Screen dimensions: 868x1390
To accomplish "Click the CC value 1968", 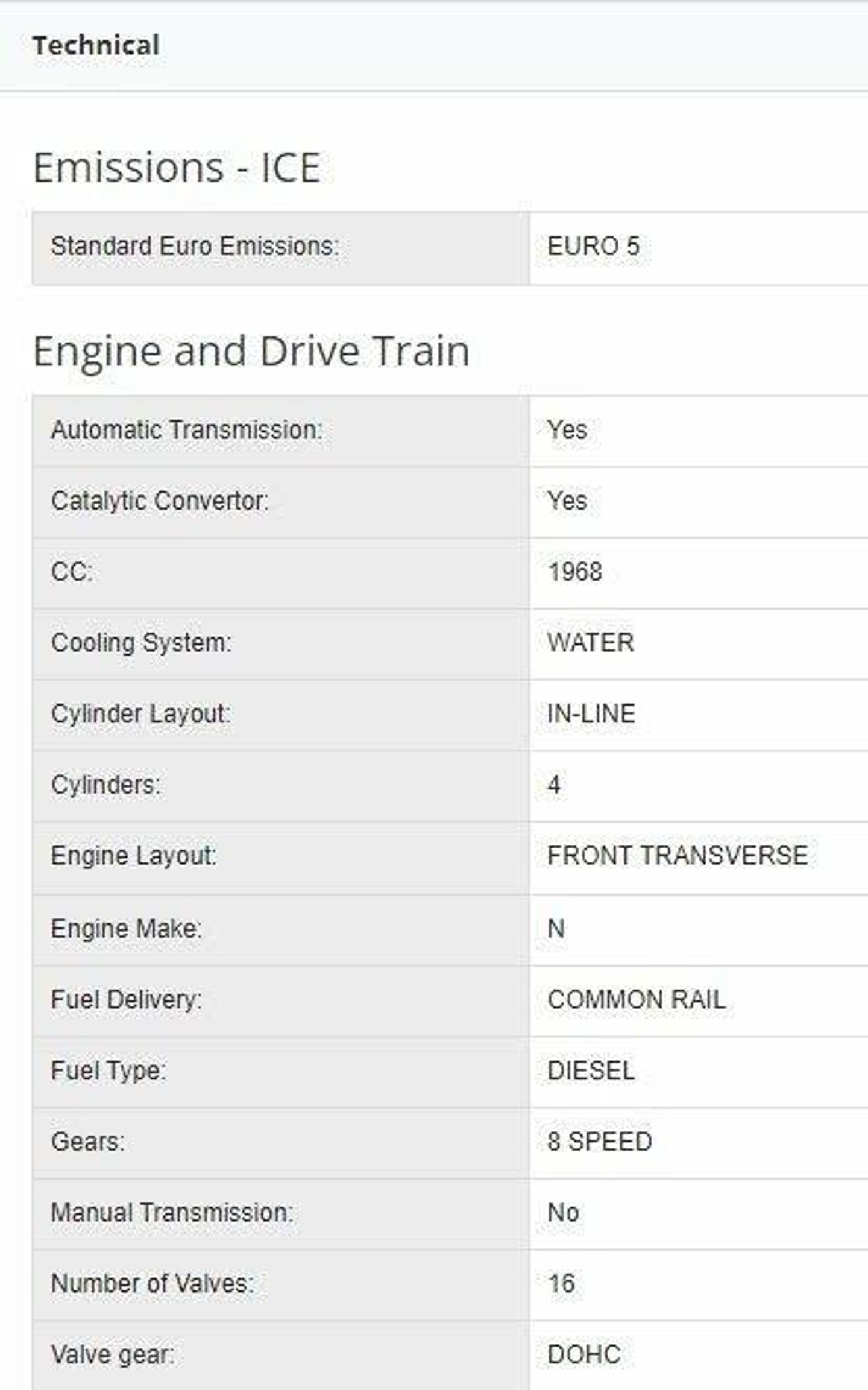I will (574, 572).
